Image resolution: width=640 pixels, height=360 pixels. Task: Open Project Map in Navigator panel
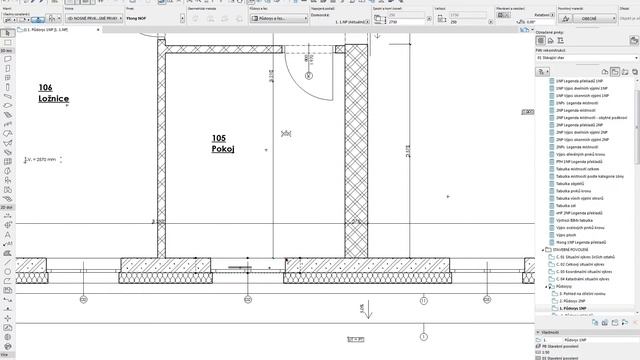click(x=605, y=72)
